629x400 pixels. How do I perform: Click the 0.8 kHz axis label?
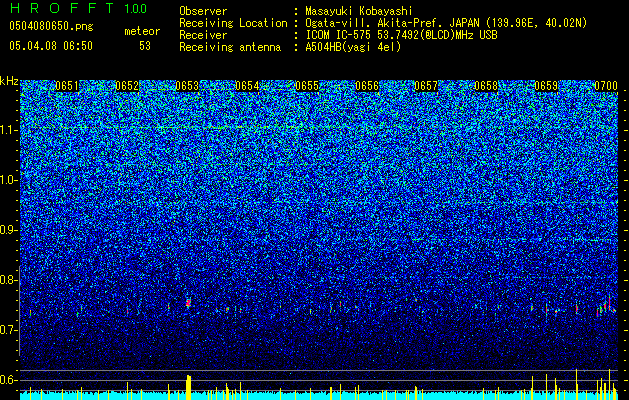pos(9,280)
